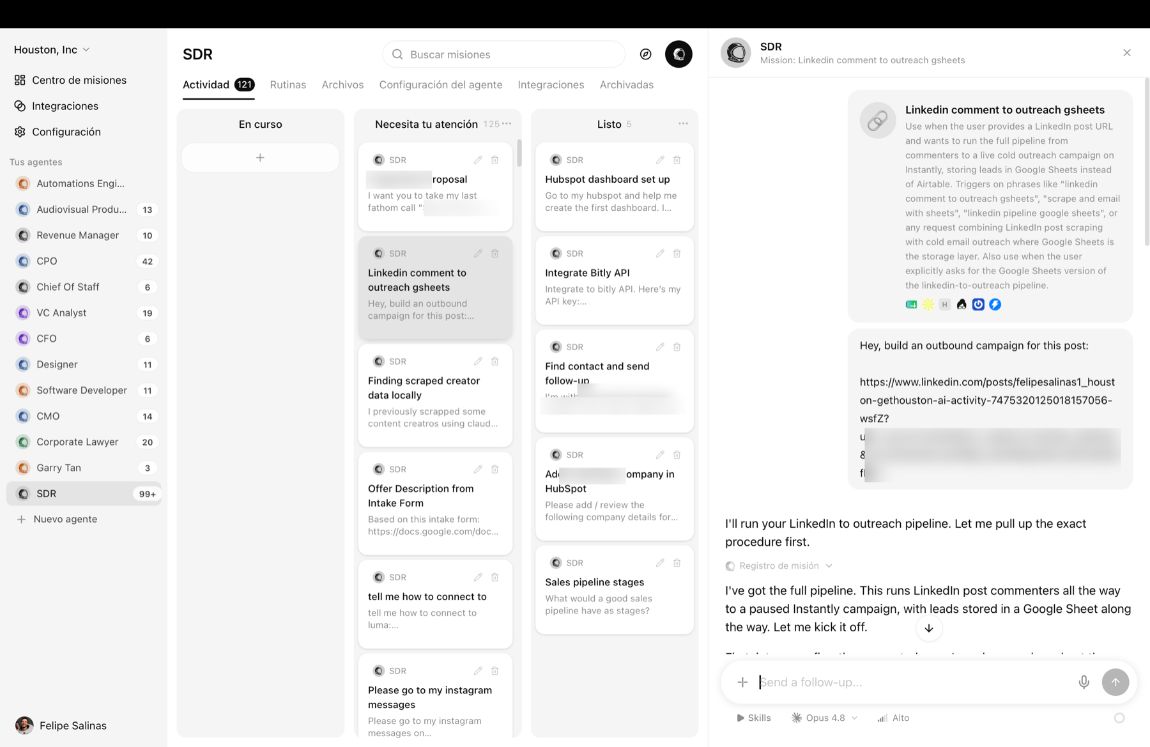Open the Integrate Bitly API mission card
Image resolution: width=1150 pixels, height=747 pixels.
click(x=615, y=281)
